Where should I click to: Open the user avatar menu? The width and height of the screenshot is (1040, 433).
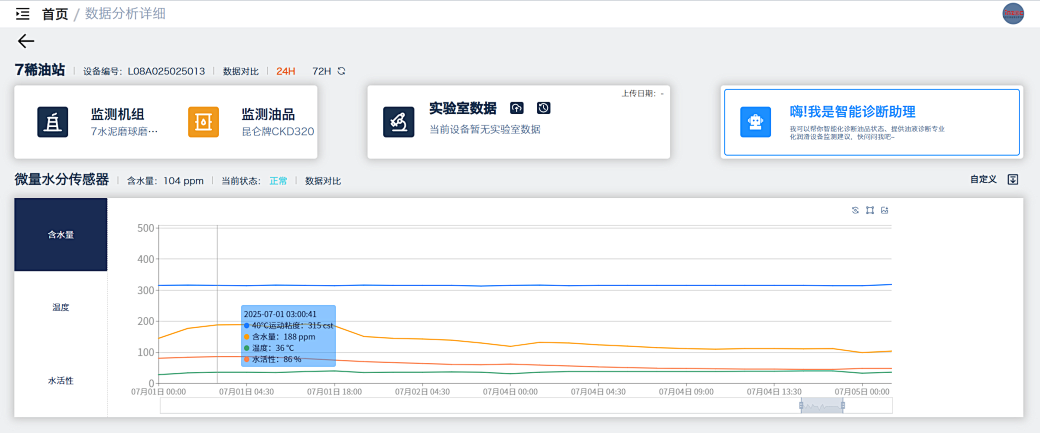pyautogui.click(x=1013, y=14)
